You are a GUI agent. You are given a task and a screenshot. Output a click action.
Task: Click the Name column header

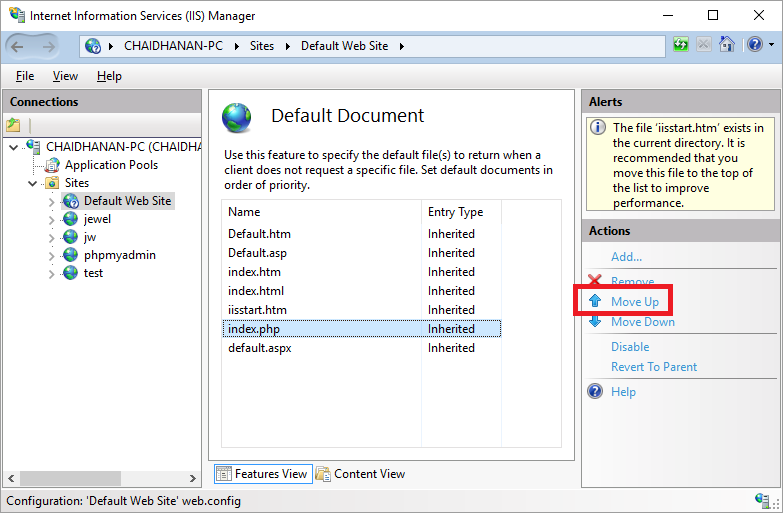click(x=322, y=212)
